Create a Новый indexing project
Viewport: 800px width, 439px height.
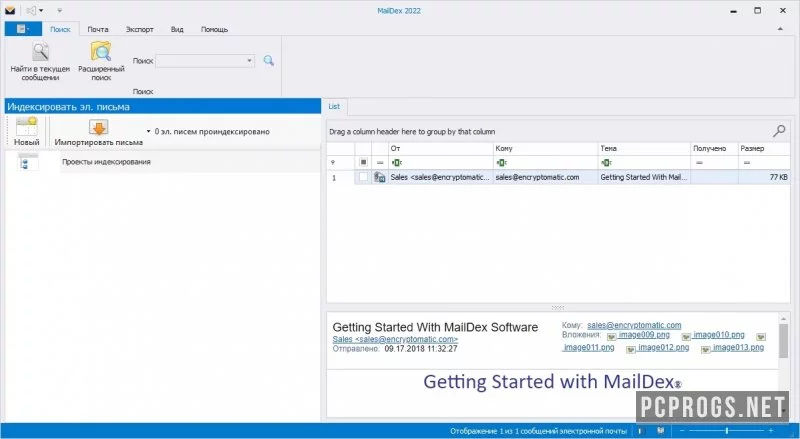tap(27, 132)
